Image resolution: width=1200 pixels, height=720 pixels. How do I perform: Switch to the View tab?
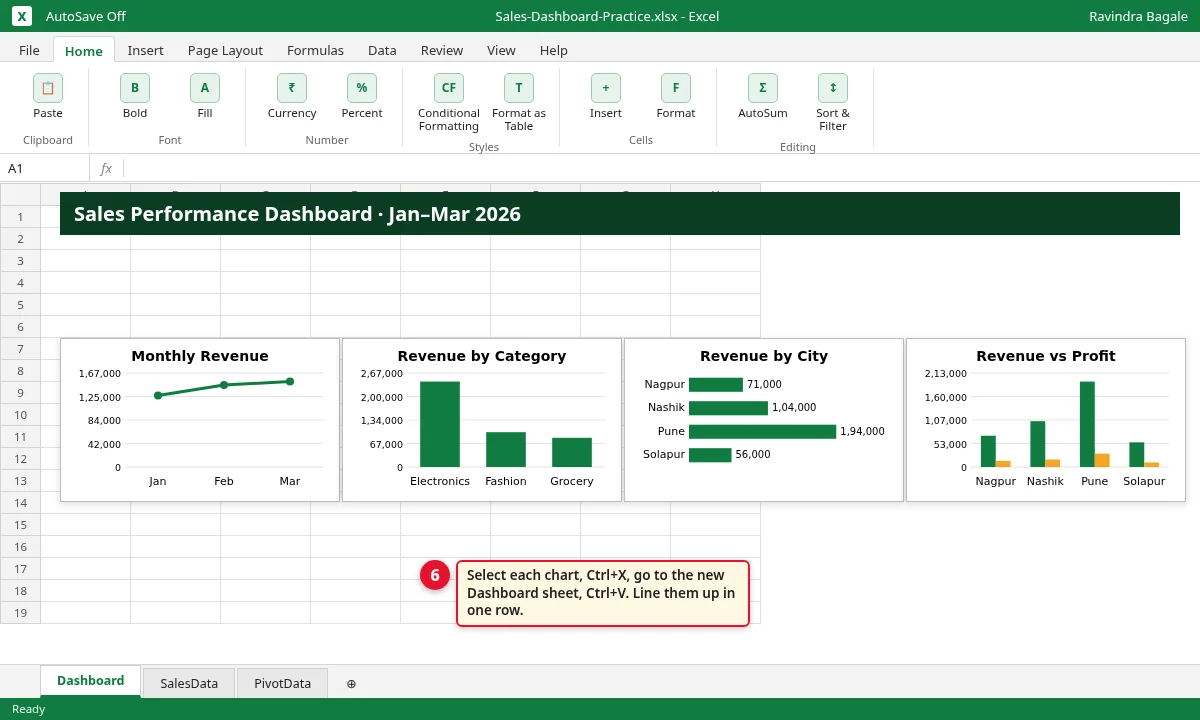point(501,50)
